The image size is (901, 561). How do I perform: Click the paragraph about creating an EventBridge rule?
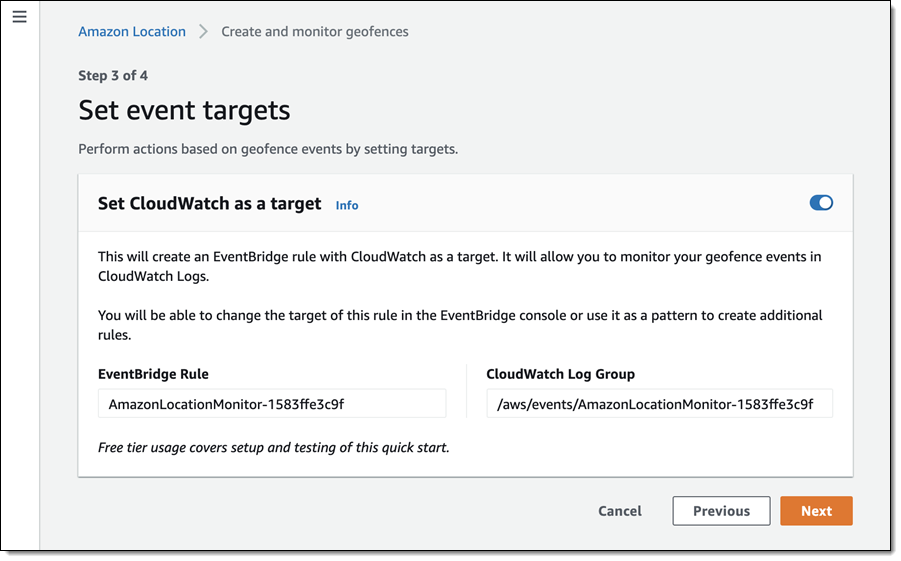[x=460, y=266]
